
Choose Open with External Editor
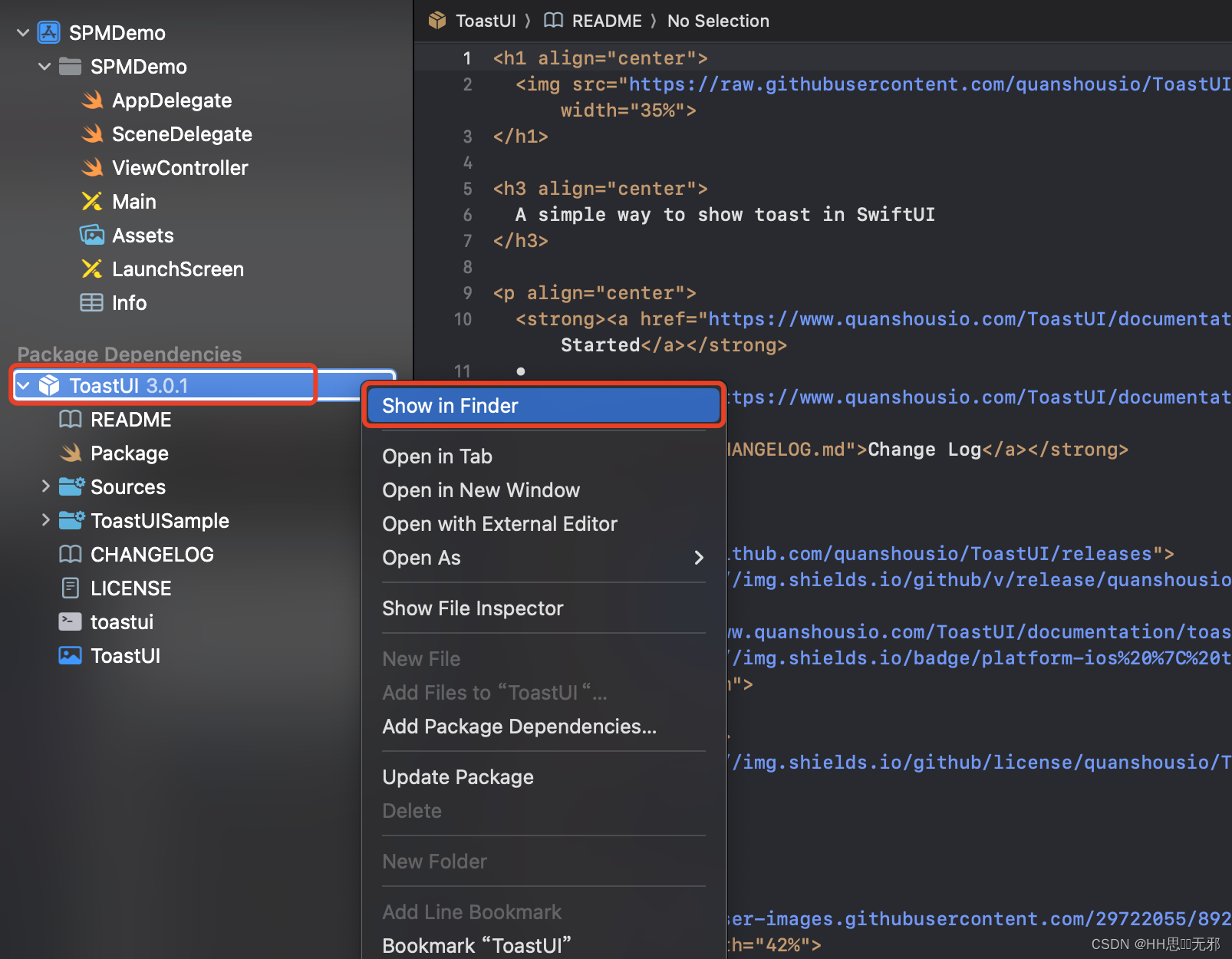(544, 524)
